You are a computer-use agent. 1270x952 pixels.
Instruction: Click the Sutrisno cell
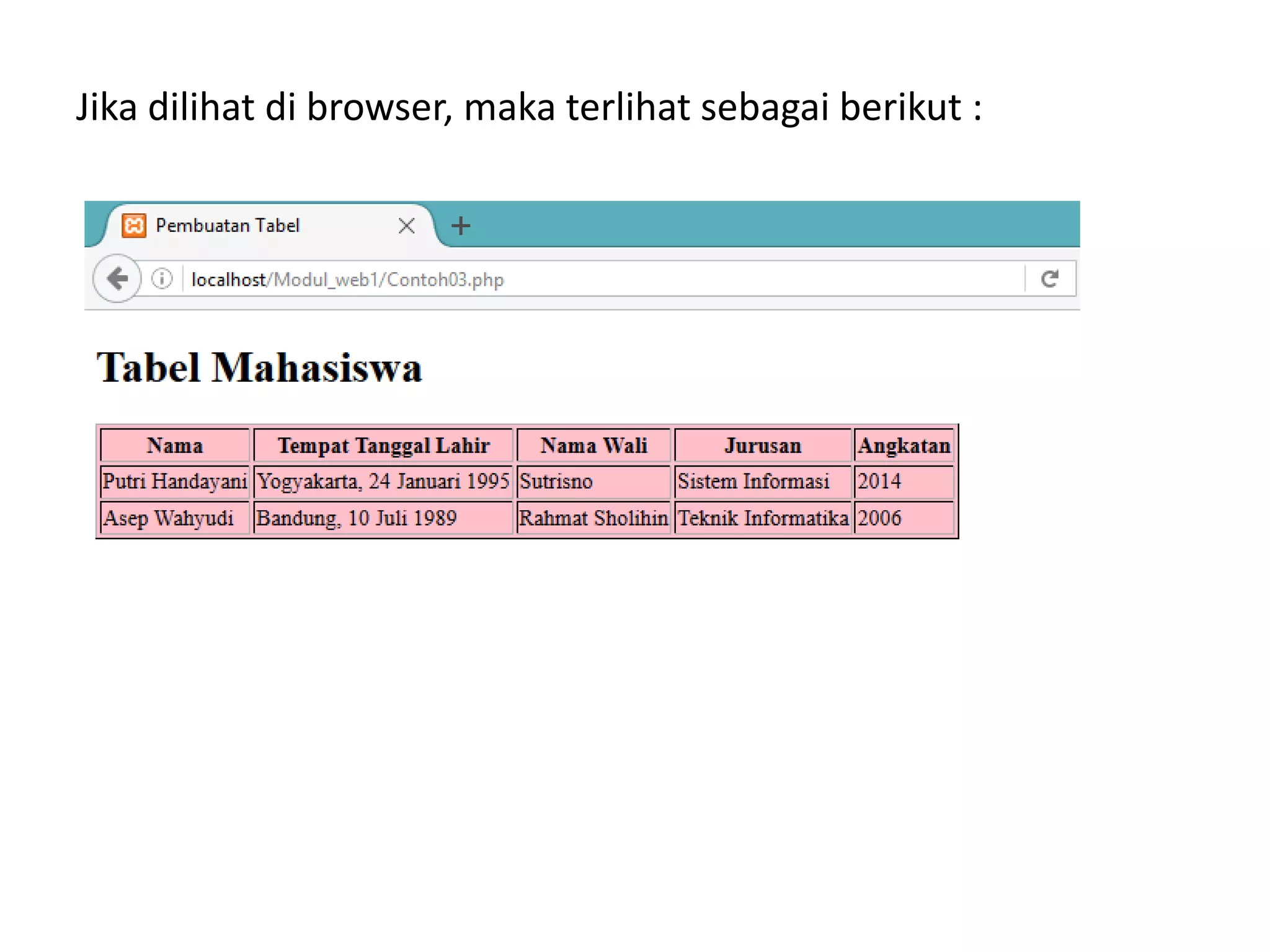(593, 482)
